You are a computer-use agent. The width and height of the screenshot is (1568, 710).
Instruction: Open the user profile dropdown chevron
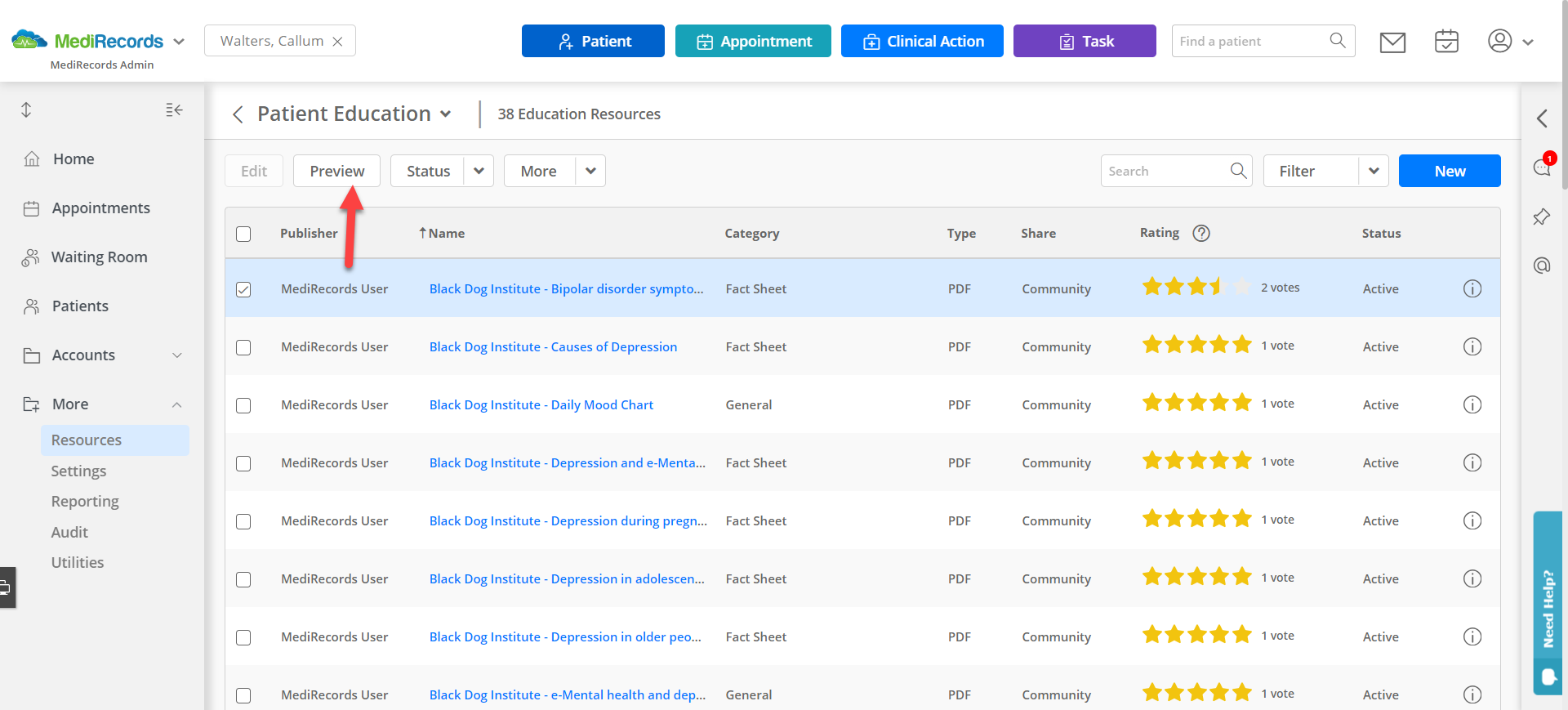coord(1527,42)
